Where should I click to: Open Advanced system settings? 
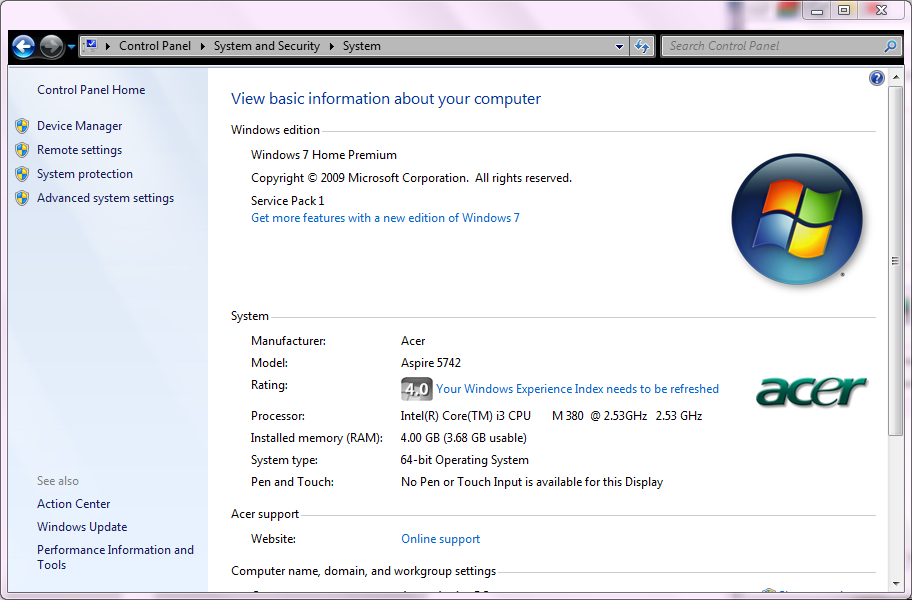pyautogui.click(x=105, y=198)
